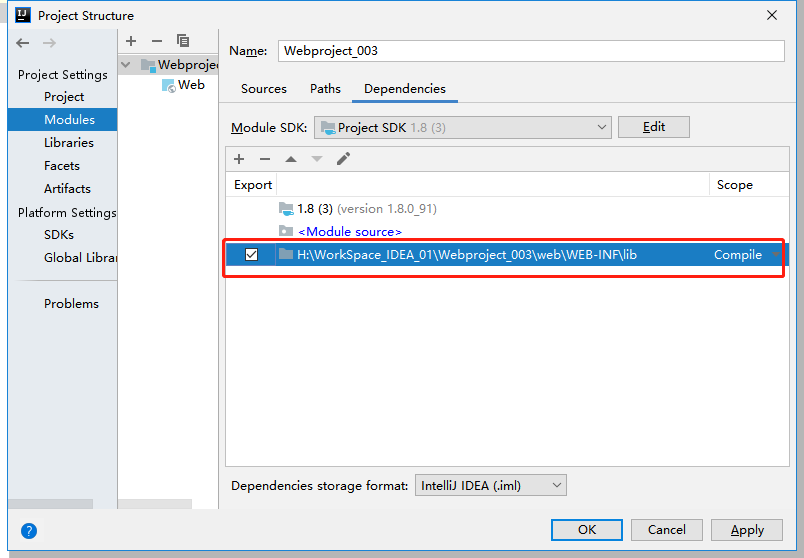The height and width of the screenshot is (558, 804).
Task: Open the Compile scope dropdown arrow
Action: [x=776, y=254]
